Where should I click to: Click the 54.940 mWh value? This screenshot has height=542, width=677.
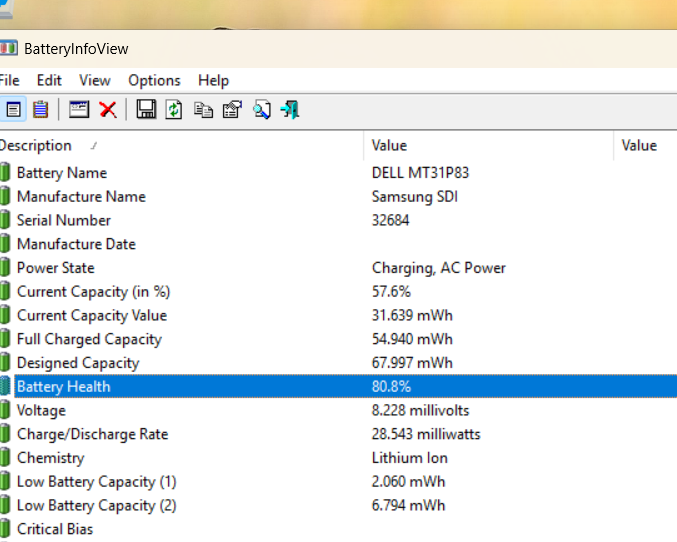[x=412, y=339]
